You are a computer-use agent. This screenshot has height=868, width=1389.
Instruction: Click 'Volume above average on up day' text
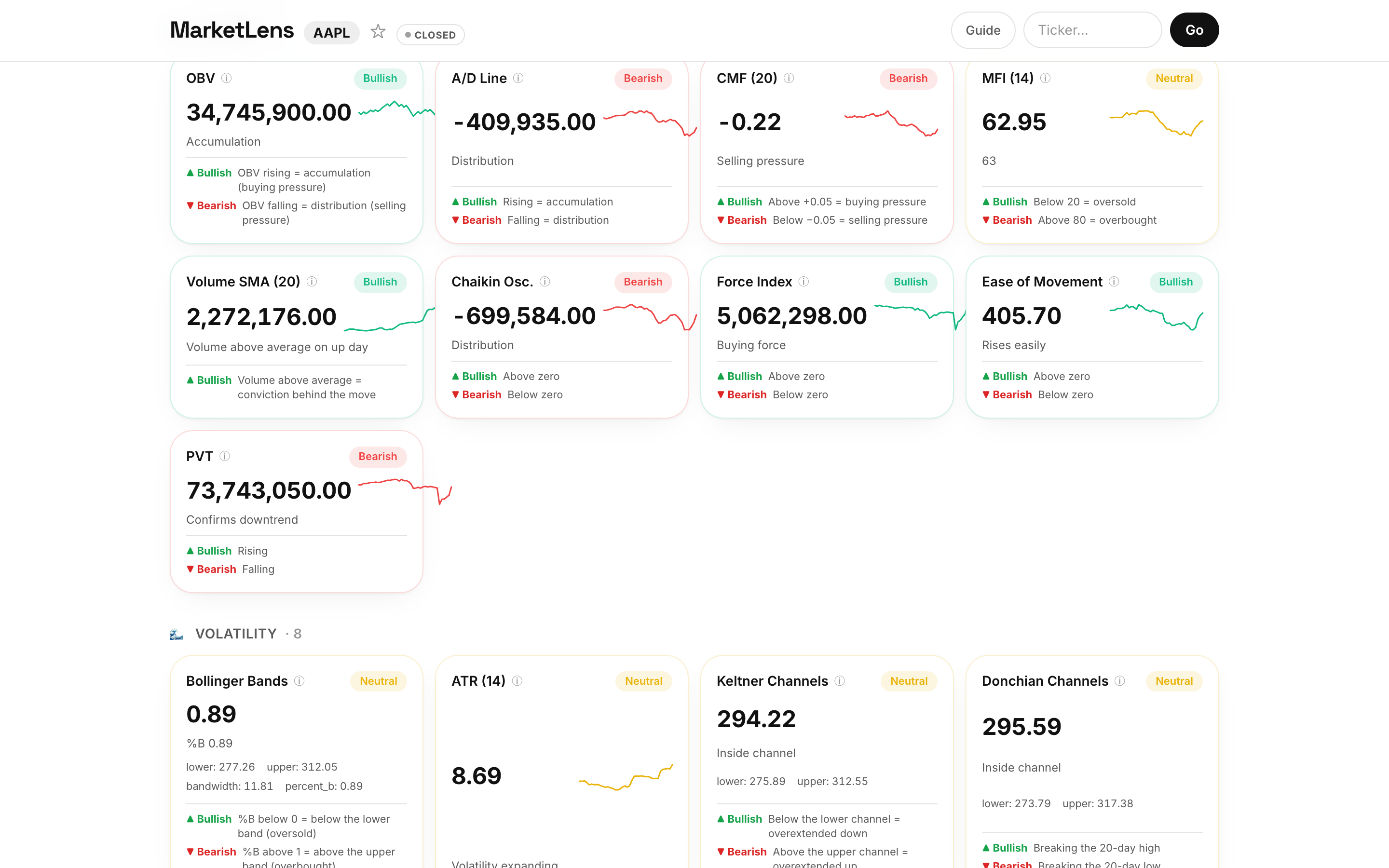coord(277,347)
